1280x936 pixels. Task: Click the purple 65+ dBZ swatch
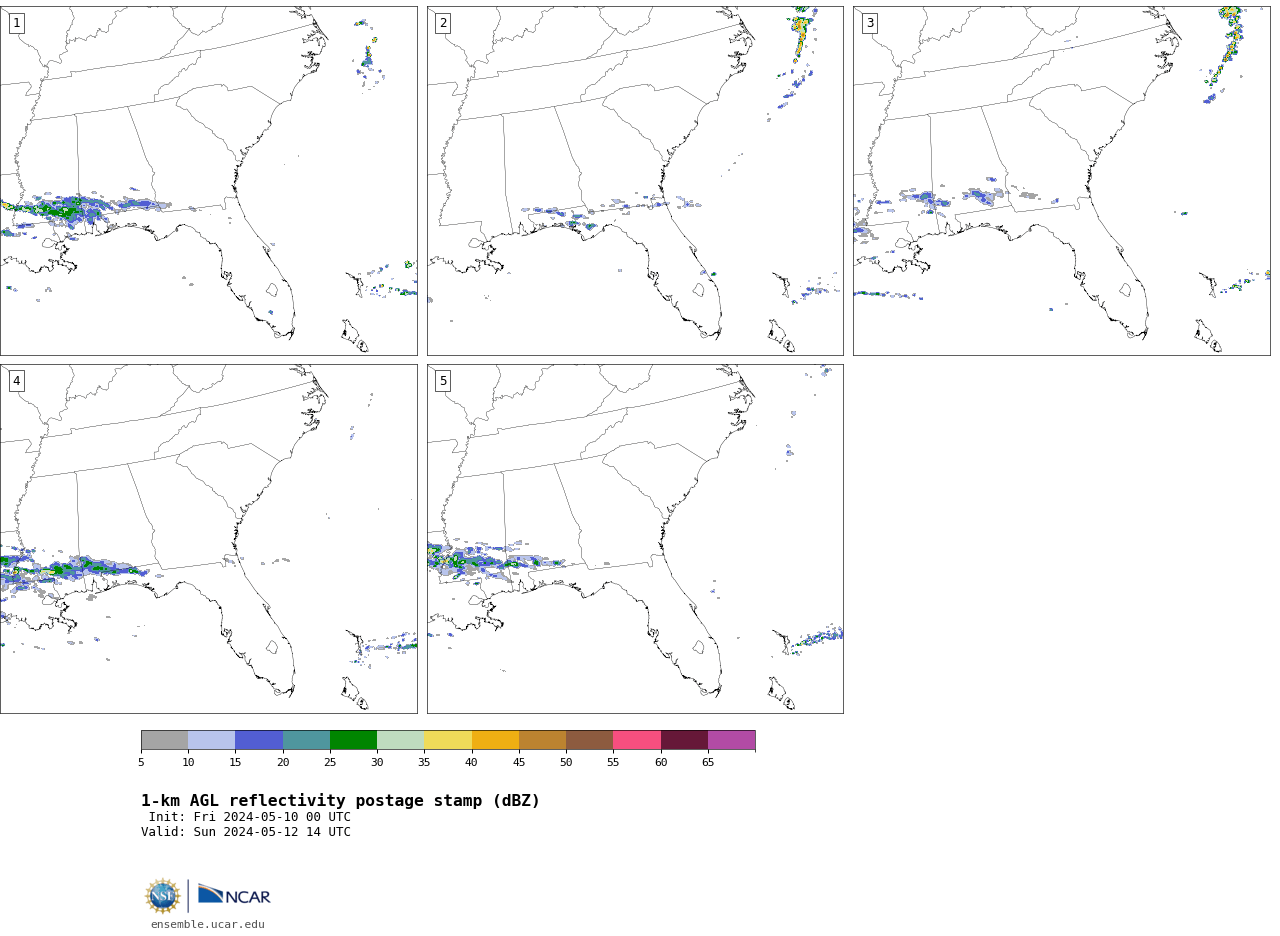(x=731, y=740)
